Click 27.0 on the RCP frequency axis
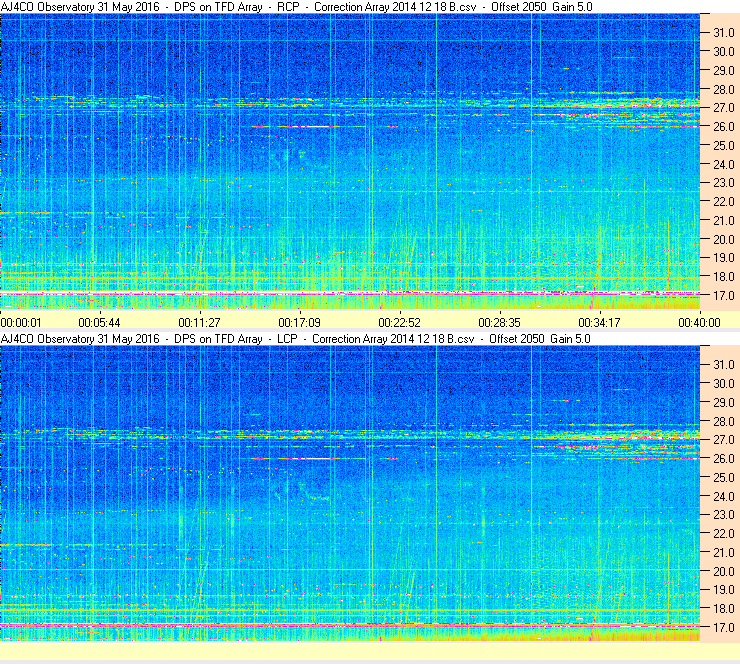 pyautogui.click(x=723, y=108)
